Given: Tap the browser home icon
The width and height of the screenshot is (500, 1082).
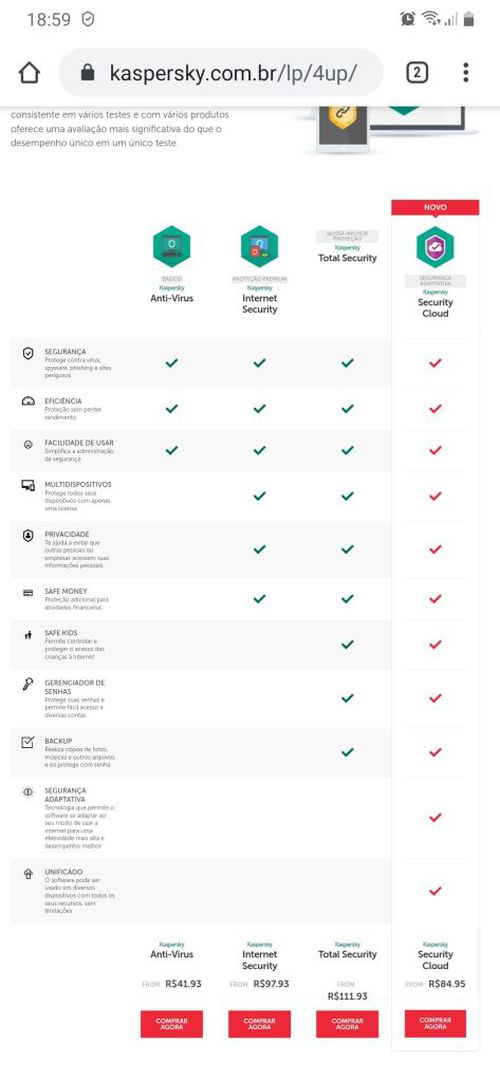Looking at the screenshot, I should (x=29, y=72).
